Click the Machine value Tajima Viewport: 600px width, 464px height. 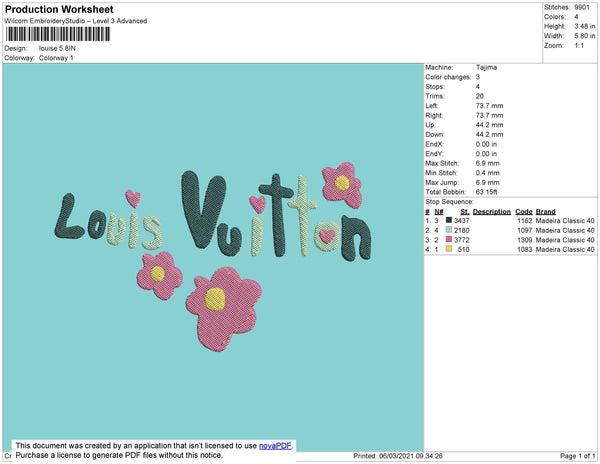pos(486,67)
